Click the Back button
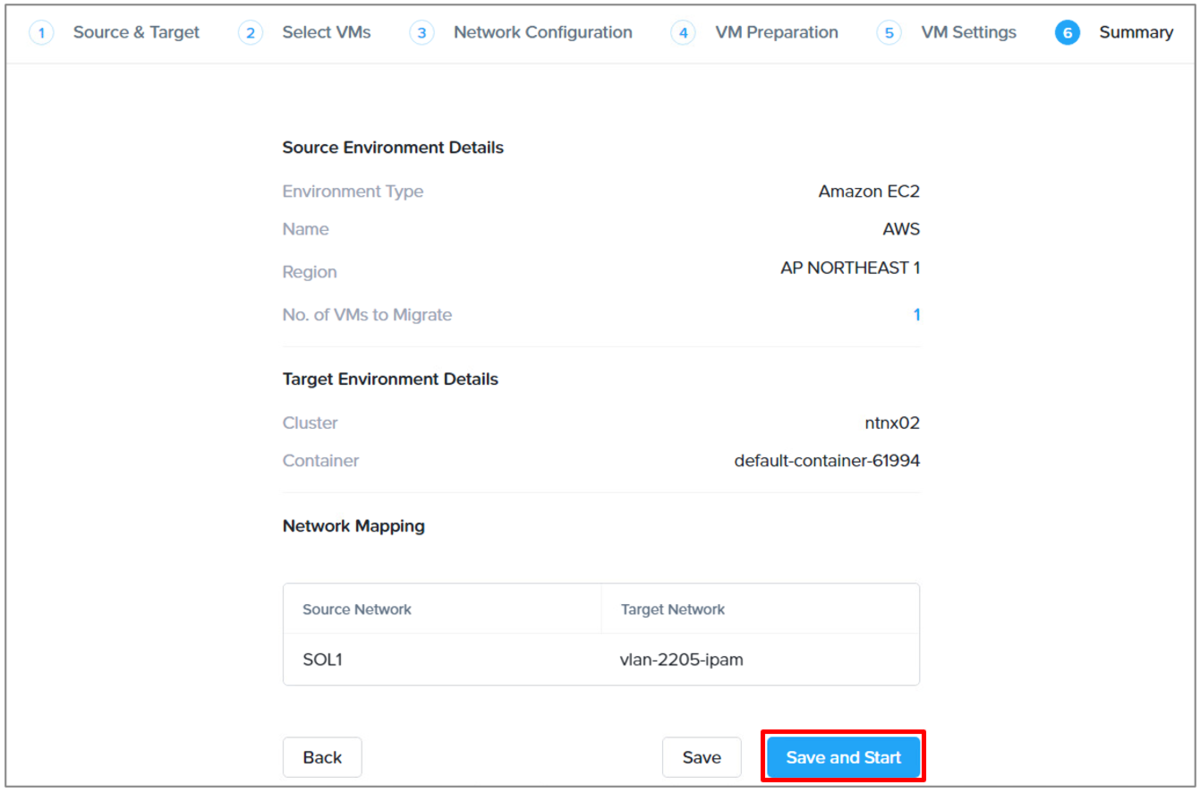1200x793 pixels. coord(322,757)
